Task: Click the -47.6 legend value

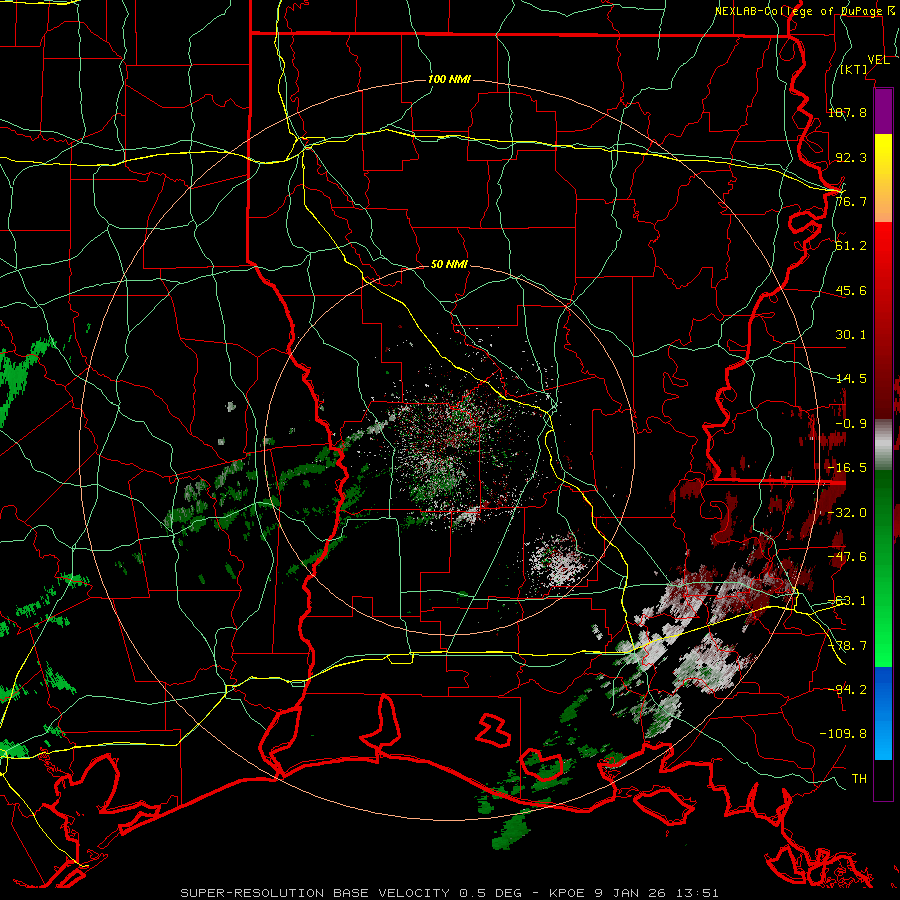Action: pos(847,557)
